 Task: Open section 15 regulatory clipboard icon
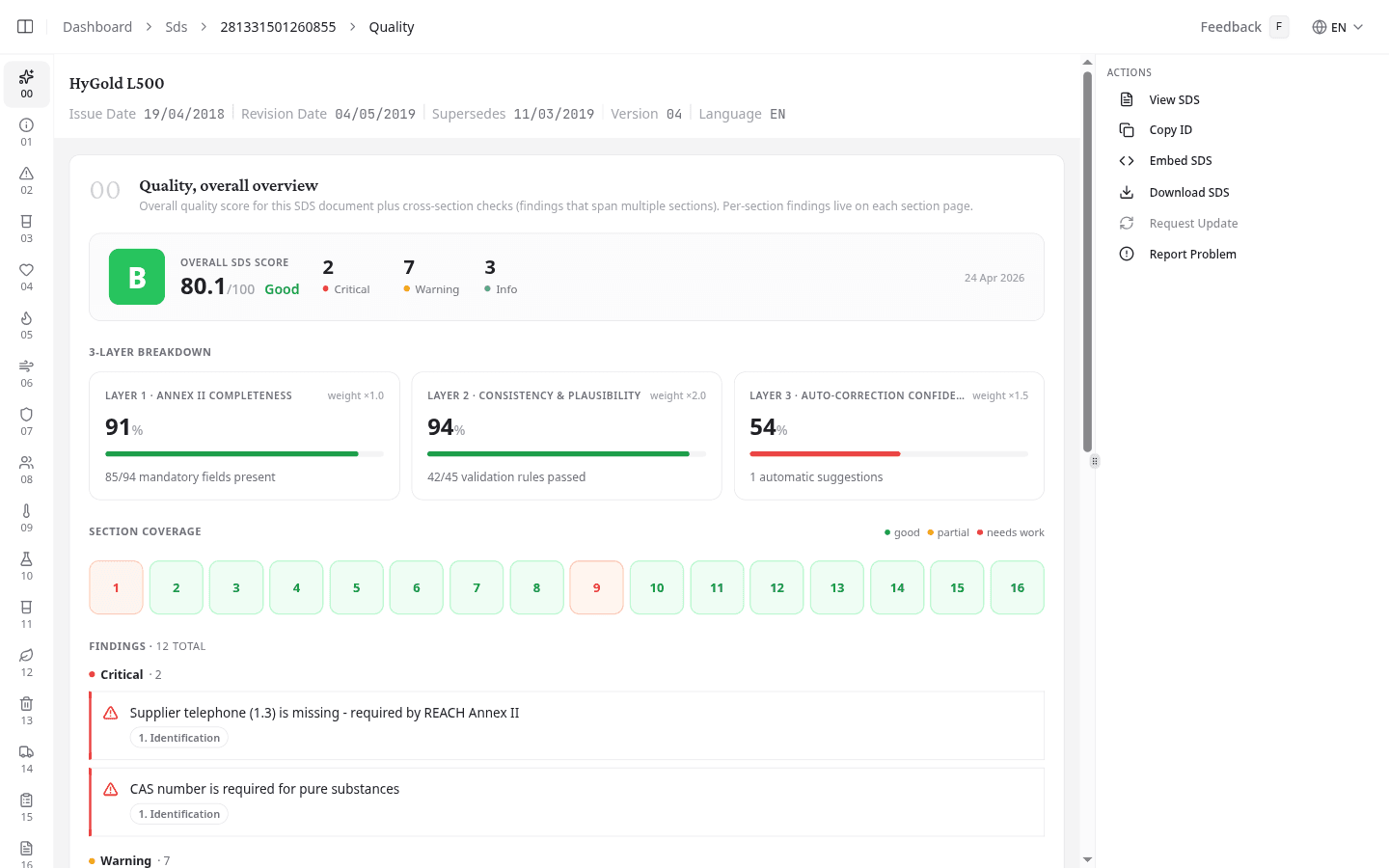pyautogui.click(x=27, y=800)
